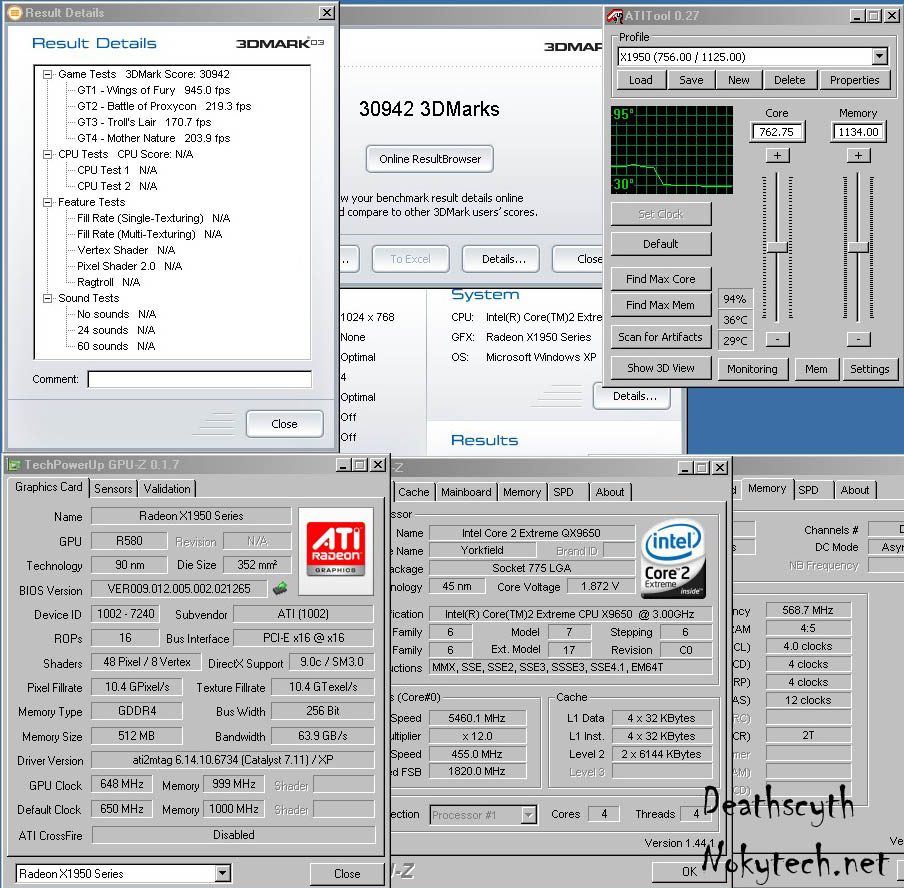The height and width of the screenshot is (888, 904).
Task: Click Show 3D View in ATITool
Action: (x=661, y=368)
